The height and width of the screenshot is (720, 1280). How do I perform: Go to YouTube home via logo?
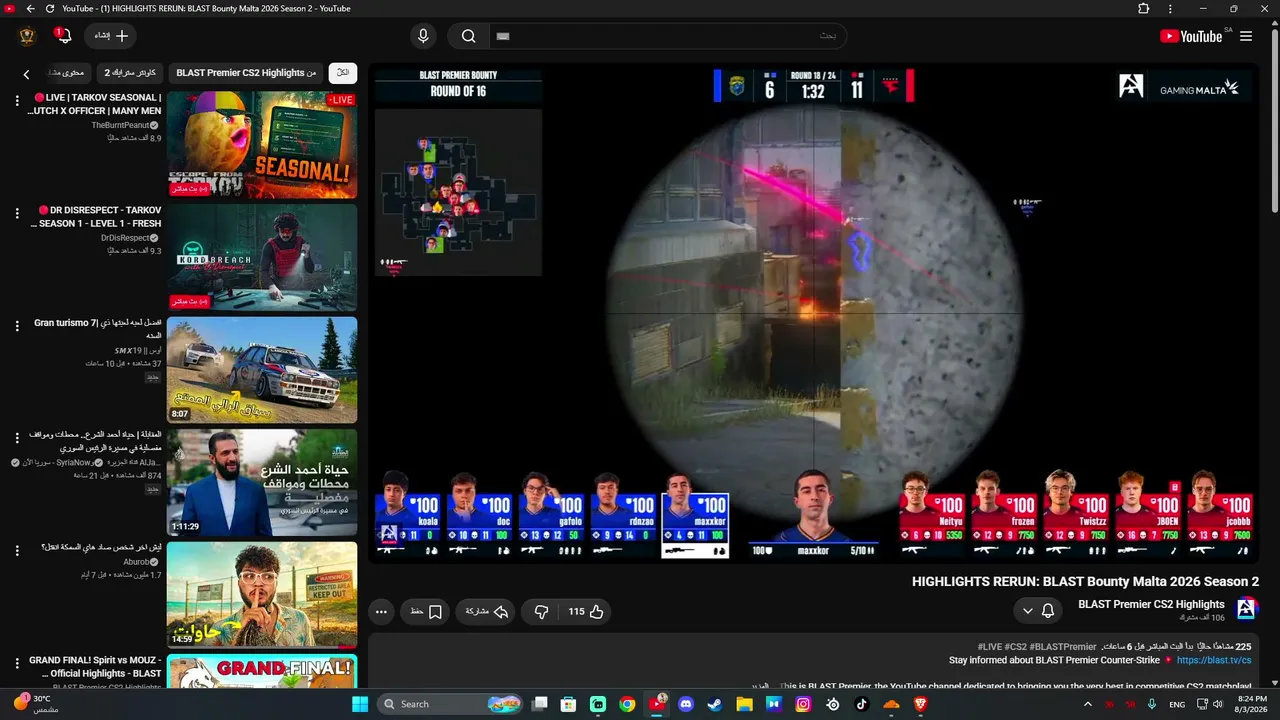(1191, 36)
